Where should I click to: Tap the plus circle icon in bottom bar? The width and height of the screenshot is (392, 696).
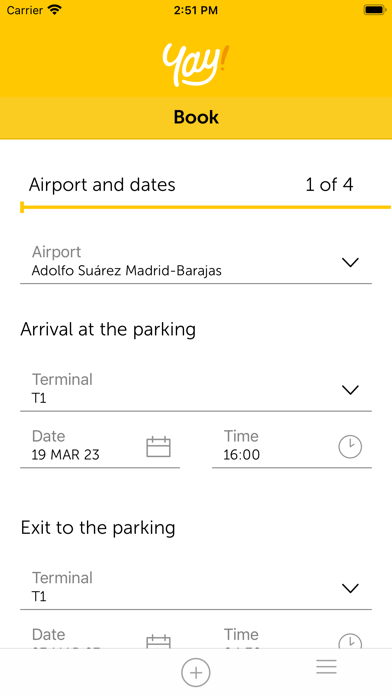(x=196, y=672)
